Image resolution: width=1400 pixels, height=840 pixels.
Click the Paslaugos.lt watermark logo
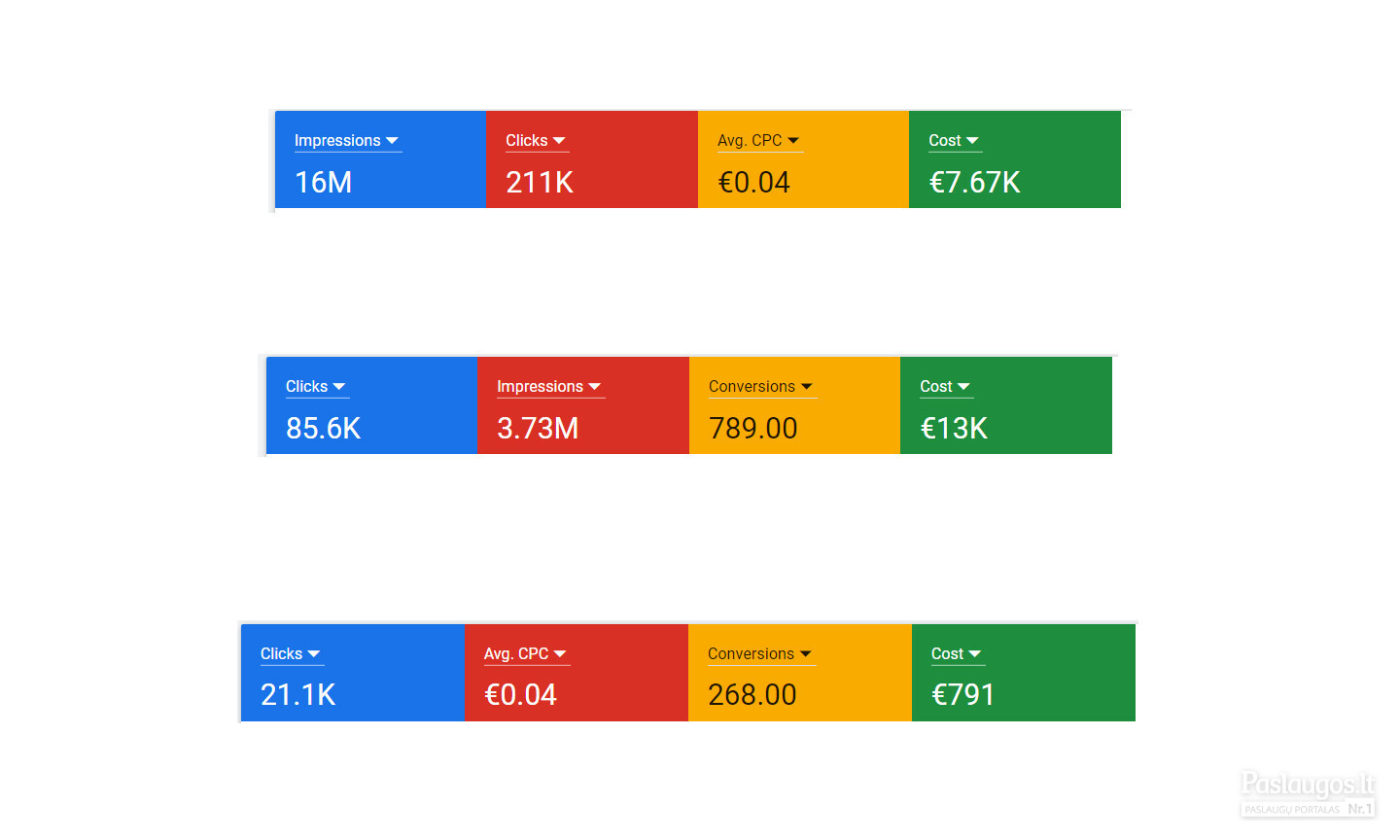tap(1308, 793)
